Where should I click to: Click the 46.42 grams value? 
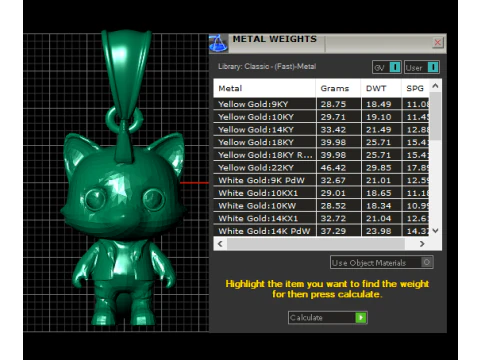333,167
